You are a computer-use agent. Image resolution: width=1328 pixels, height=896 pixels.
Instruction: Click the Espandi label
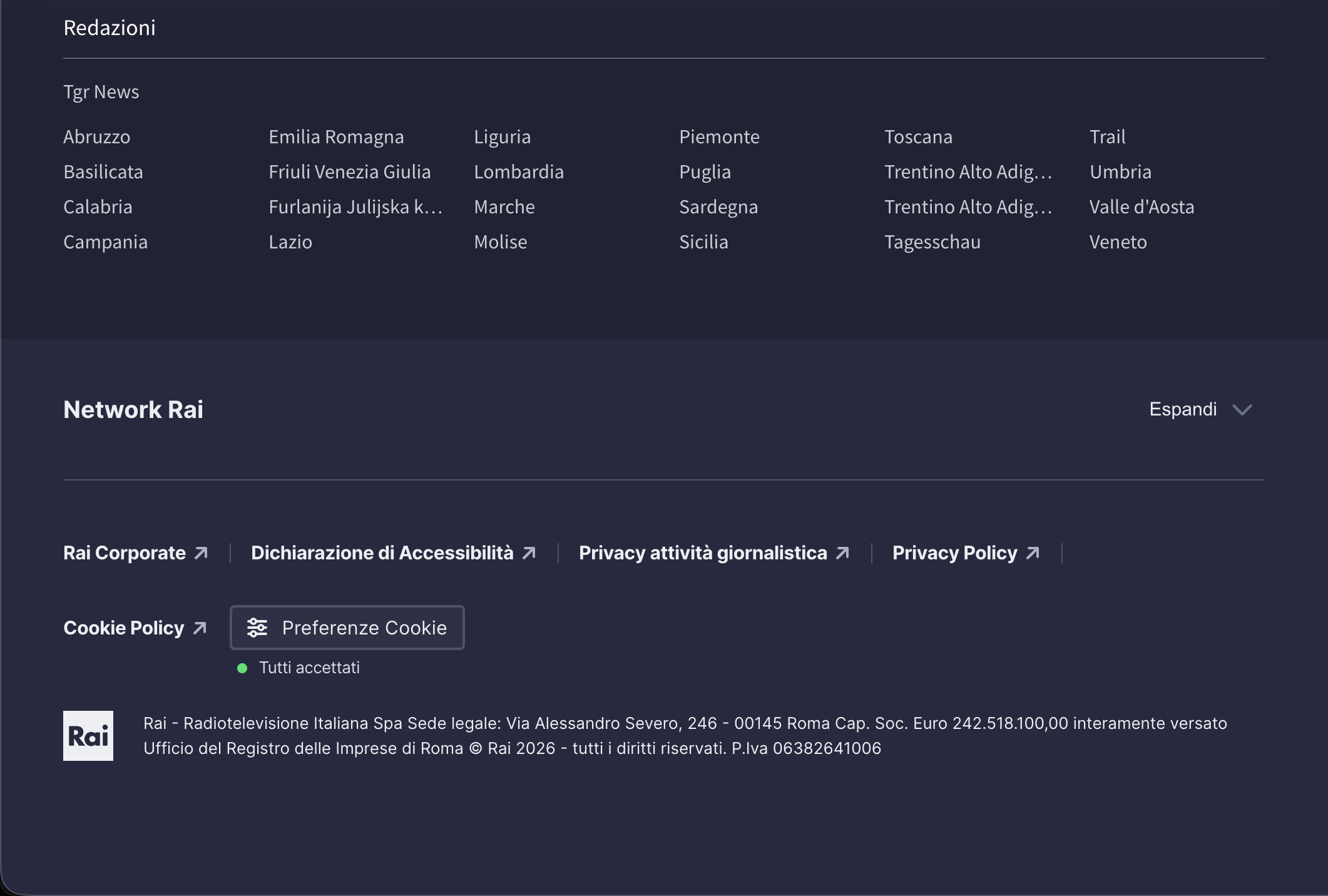(x=1183, y=409)
